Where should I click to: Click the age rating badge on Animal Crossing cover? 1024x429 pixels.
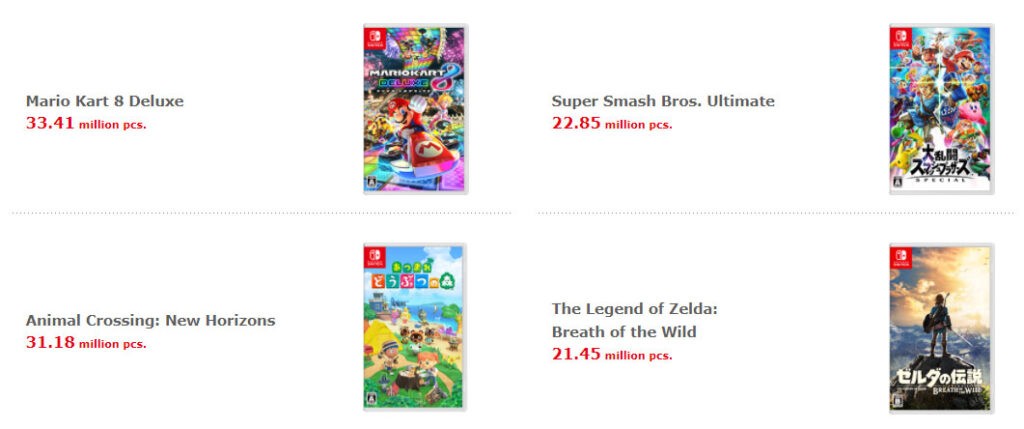[372, 400]
